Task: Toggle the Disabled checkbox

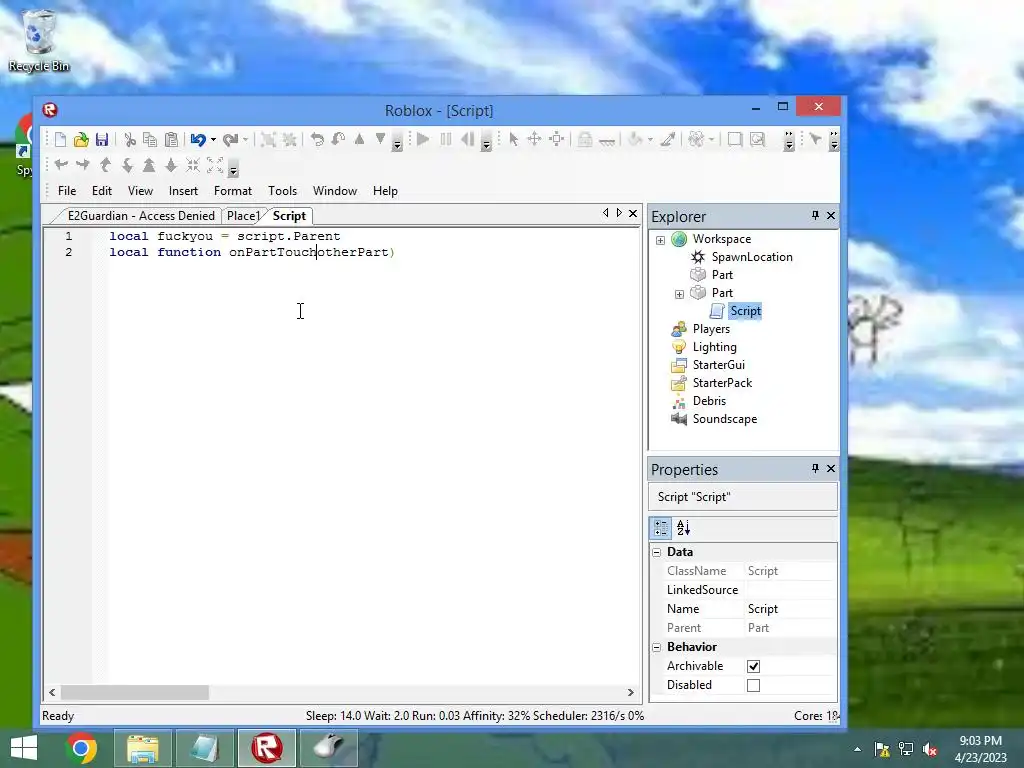Action: (753, 685)
